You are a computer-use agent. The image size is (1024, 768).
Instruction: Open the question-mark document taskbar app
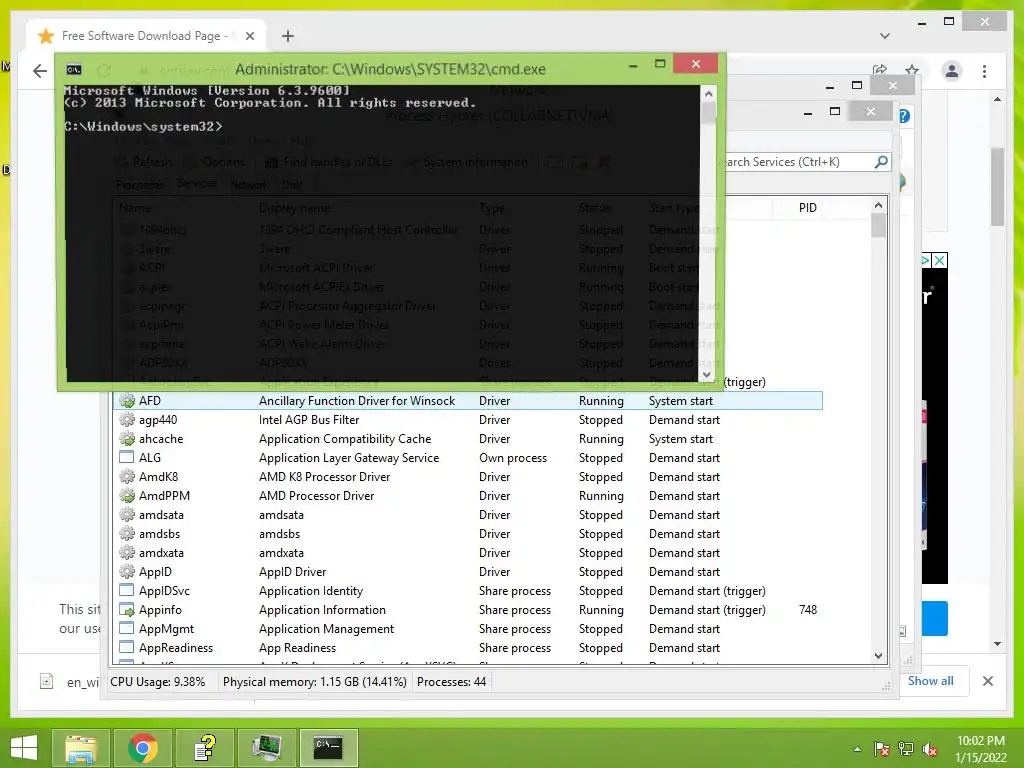204,747
